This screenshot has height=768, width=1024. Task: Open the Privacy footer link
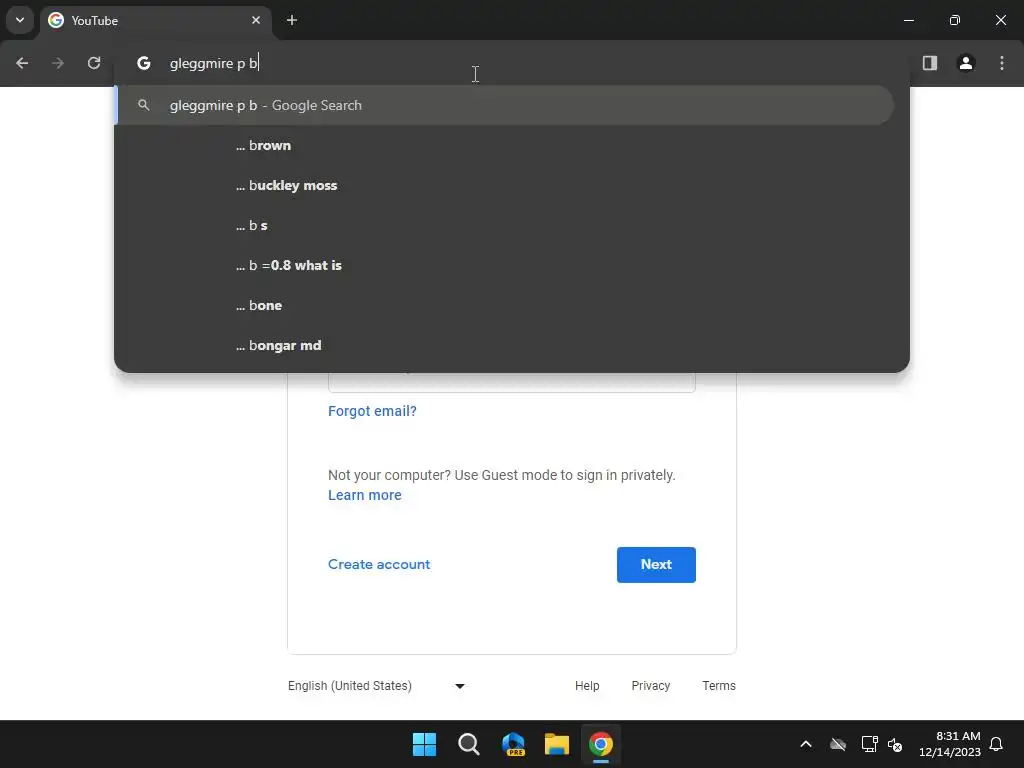pos(650,686)
